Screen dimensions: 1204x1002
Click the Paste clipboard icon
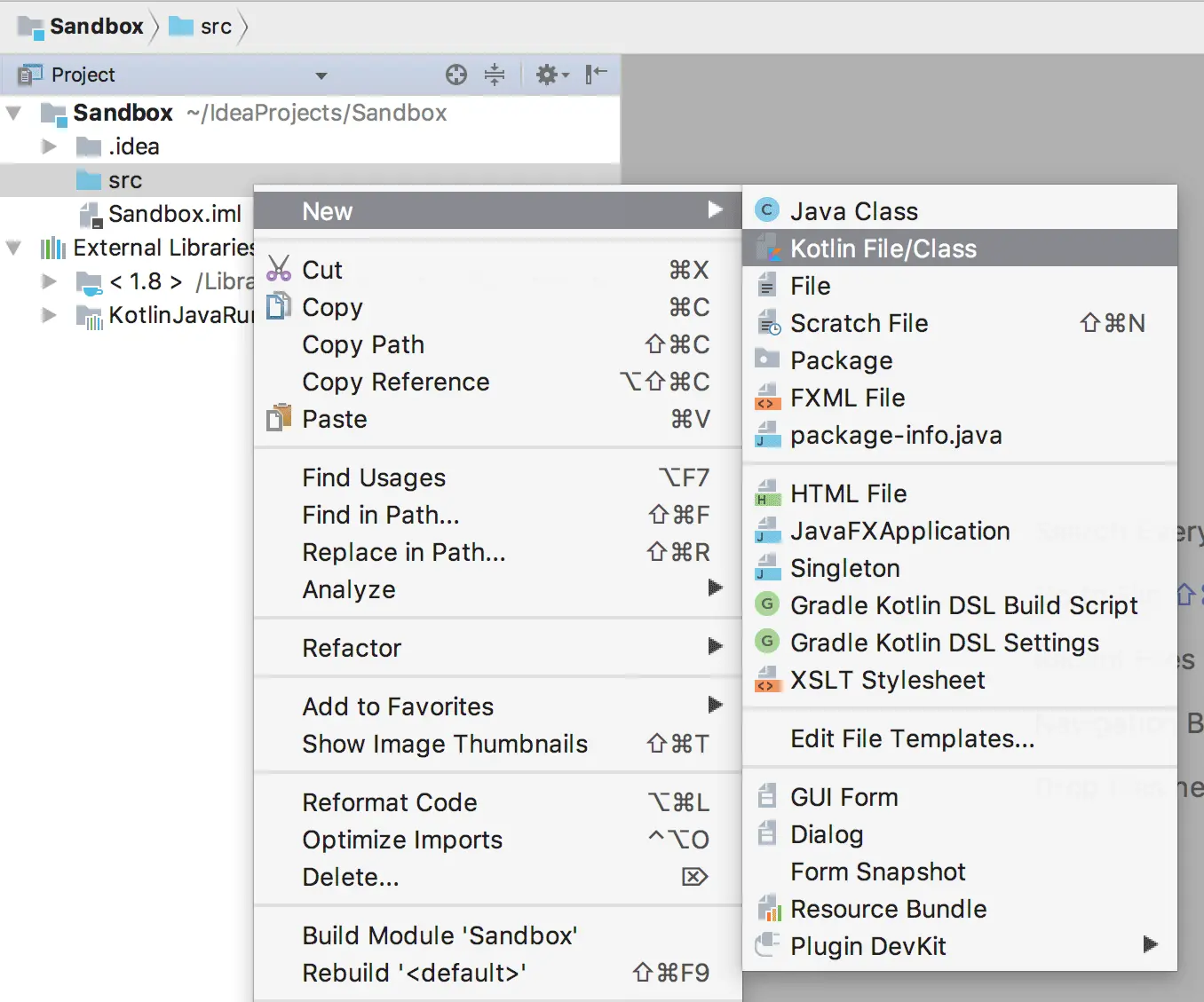tap(279, 417)
